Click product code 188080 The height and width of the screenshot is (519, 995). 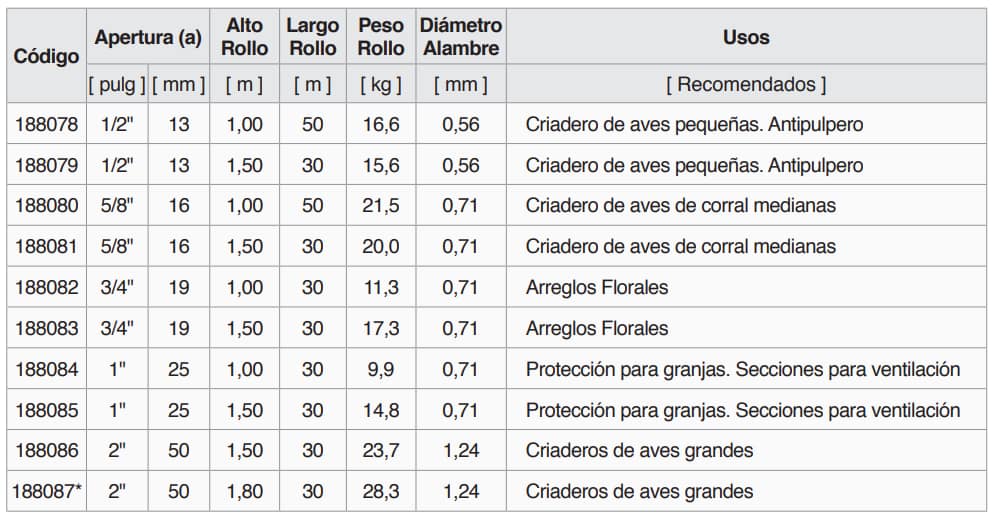tap(46, 206)
